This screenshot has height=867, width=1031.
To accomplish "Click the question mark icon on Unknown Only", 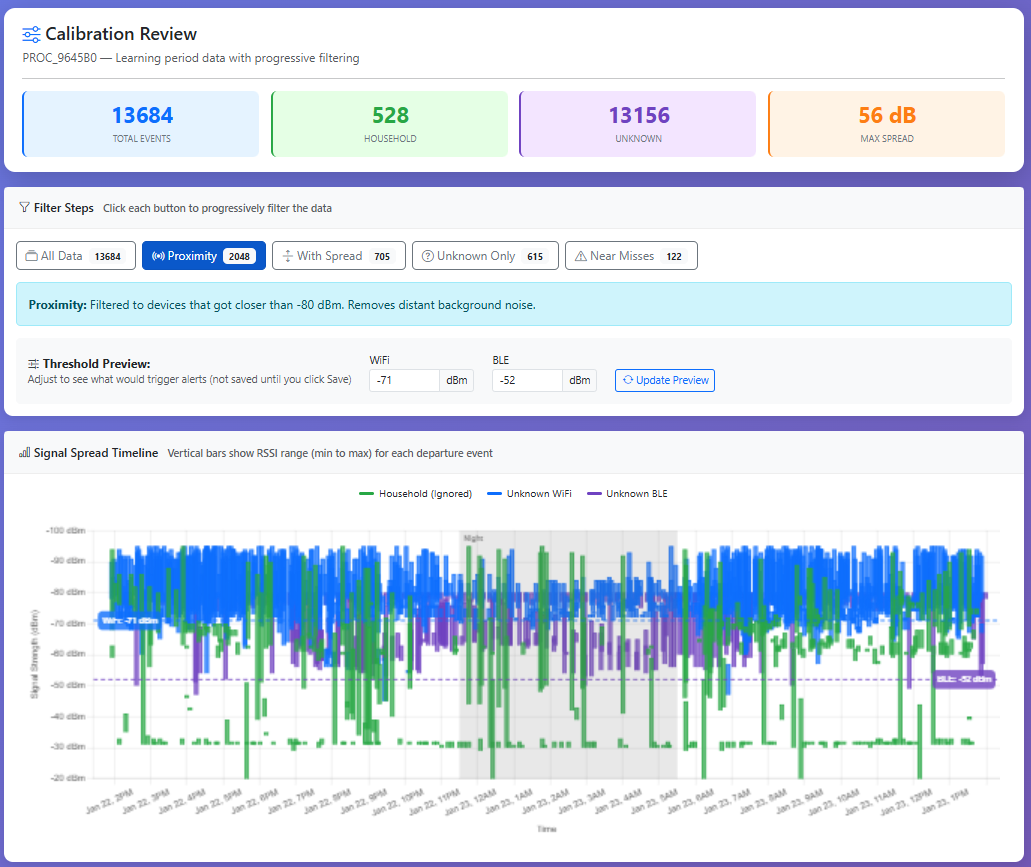I will [429, 255].
